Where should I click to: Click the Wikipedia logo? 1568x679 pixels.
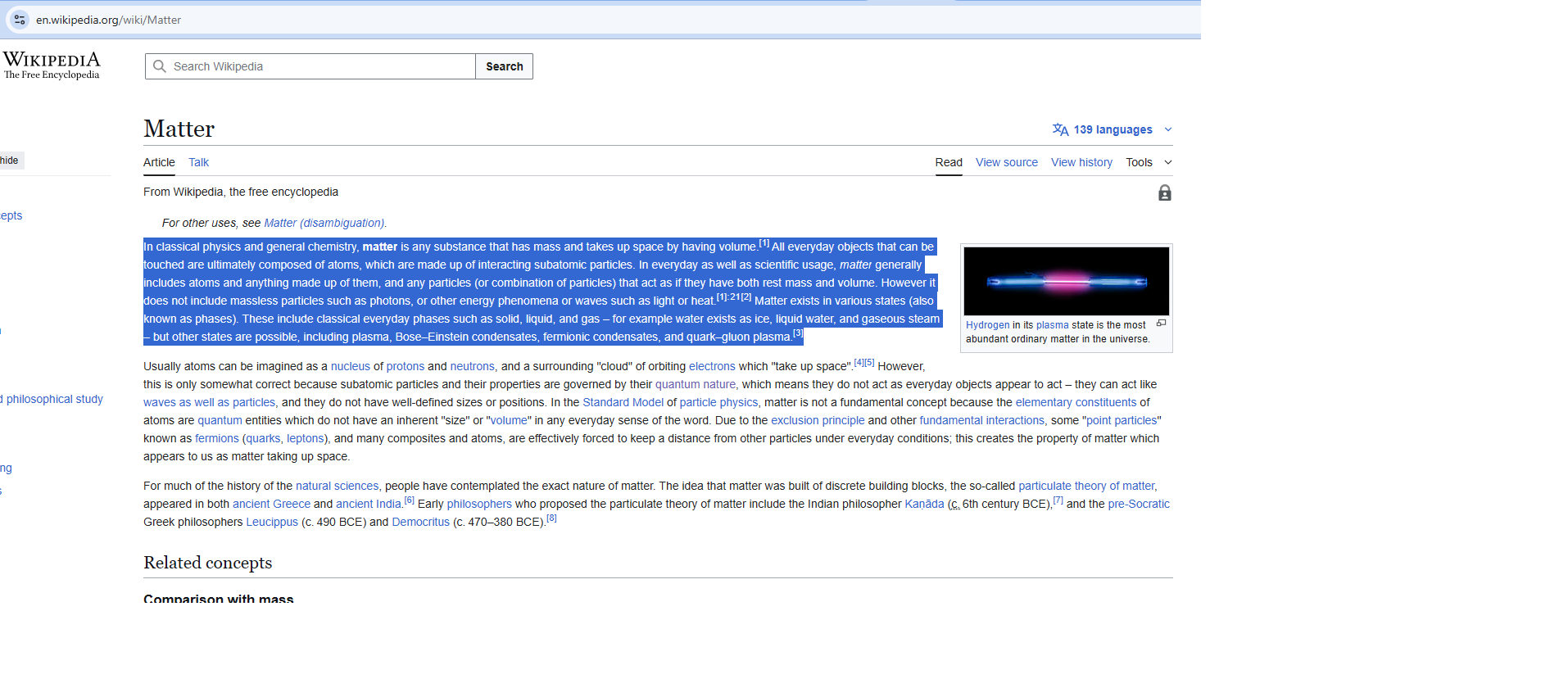click(52, 65)
